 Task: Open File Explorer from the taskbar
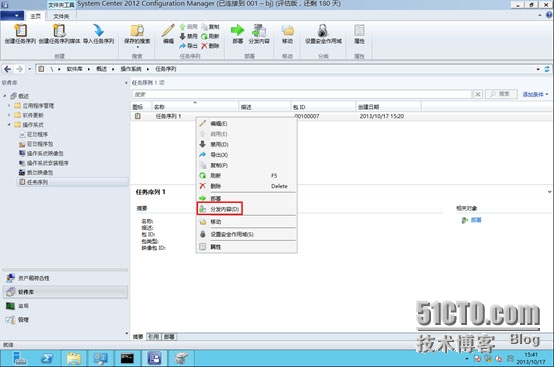73,358
